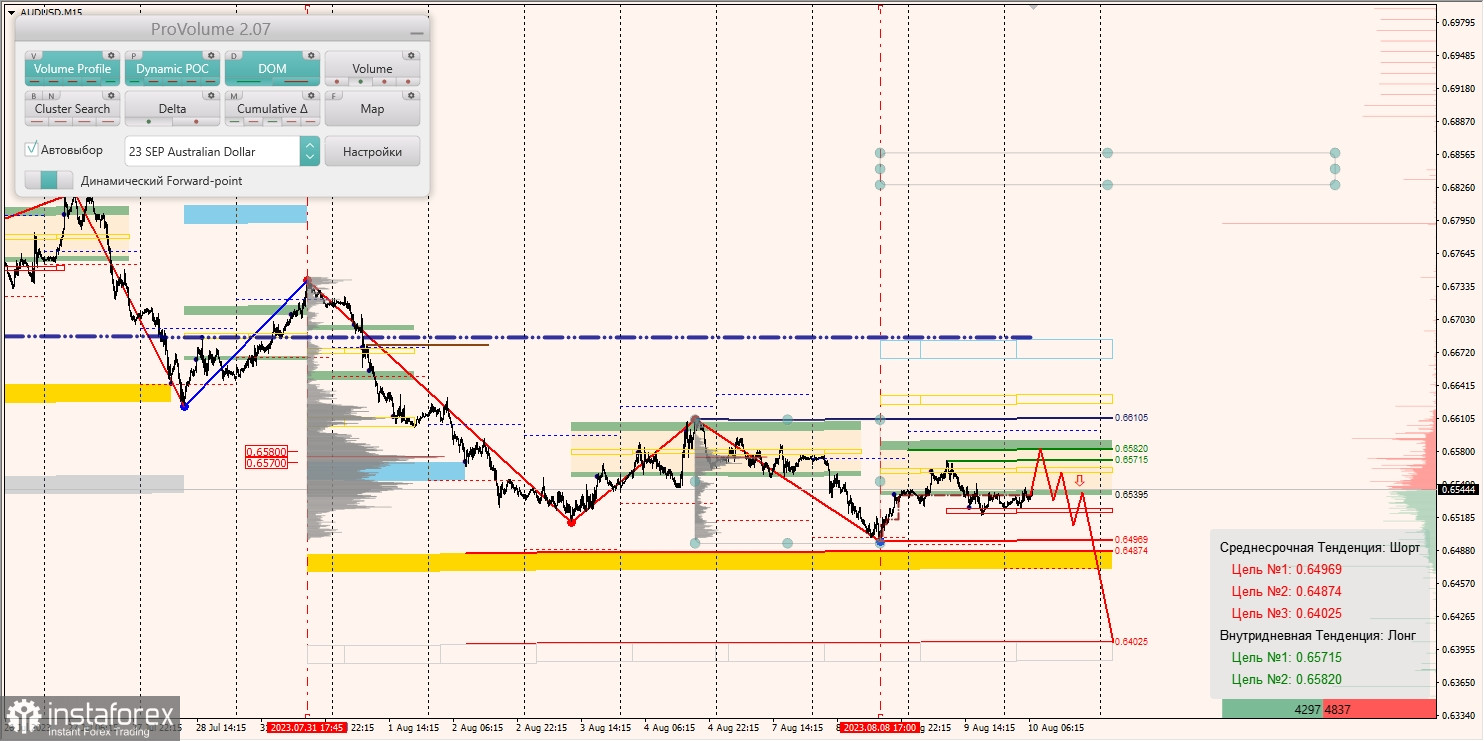Toggle the Delta indicator
The width and height of the screenshot is (1484, 741).
point(172,109)
